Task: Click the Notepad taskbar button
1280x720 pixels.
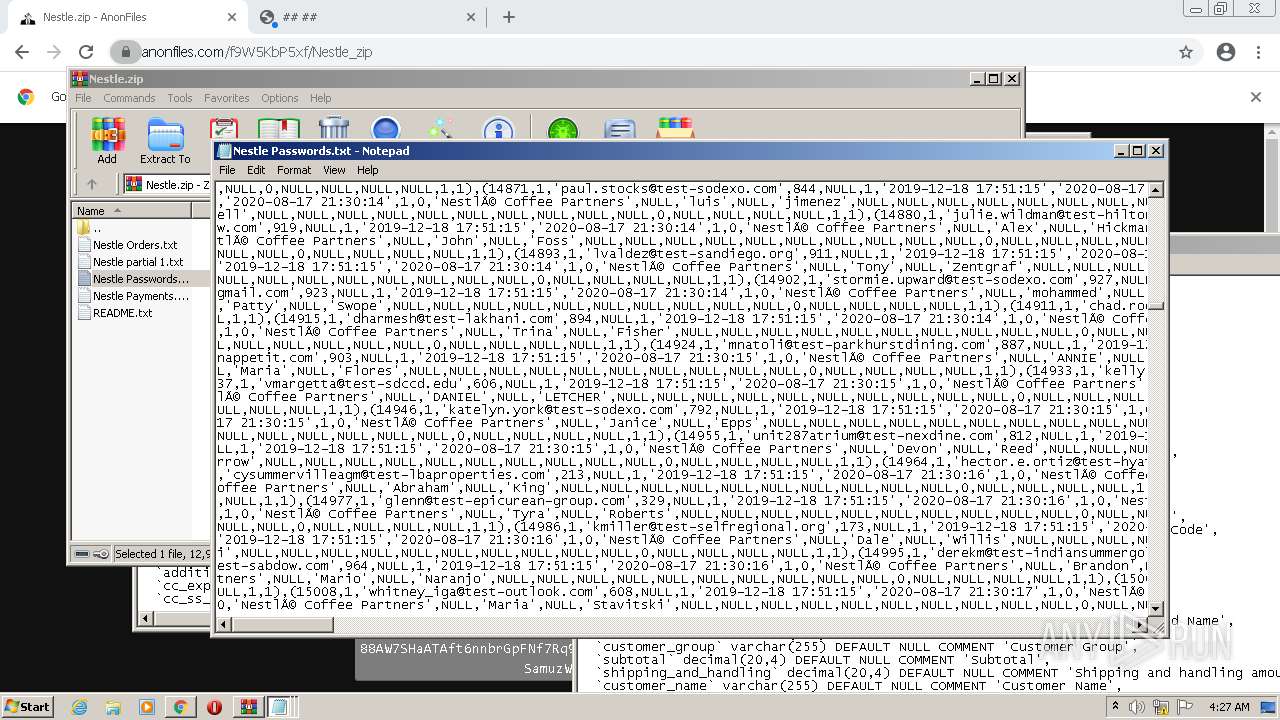Action: (280, 707)
